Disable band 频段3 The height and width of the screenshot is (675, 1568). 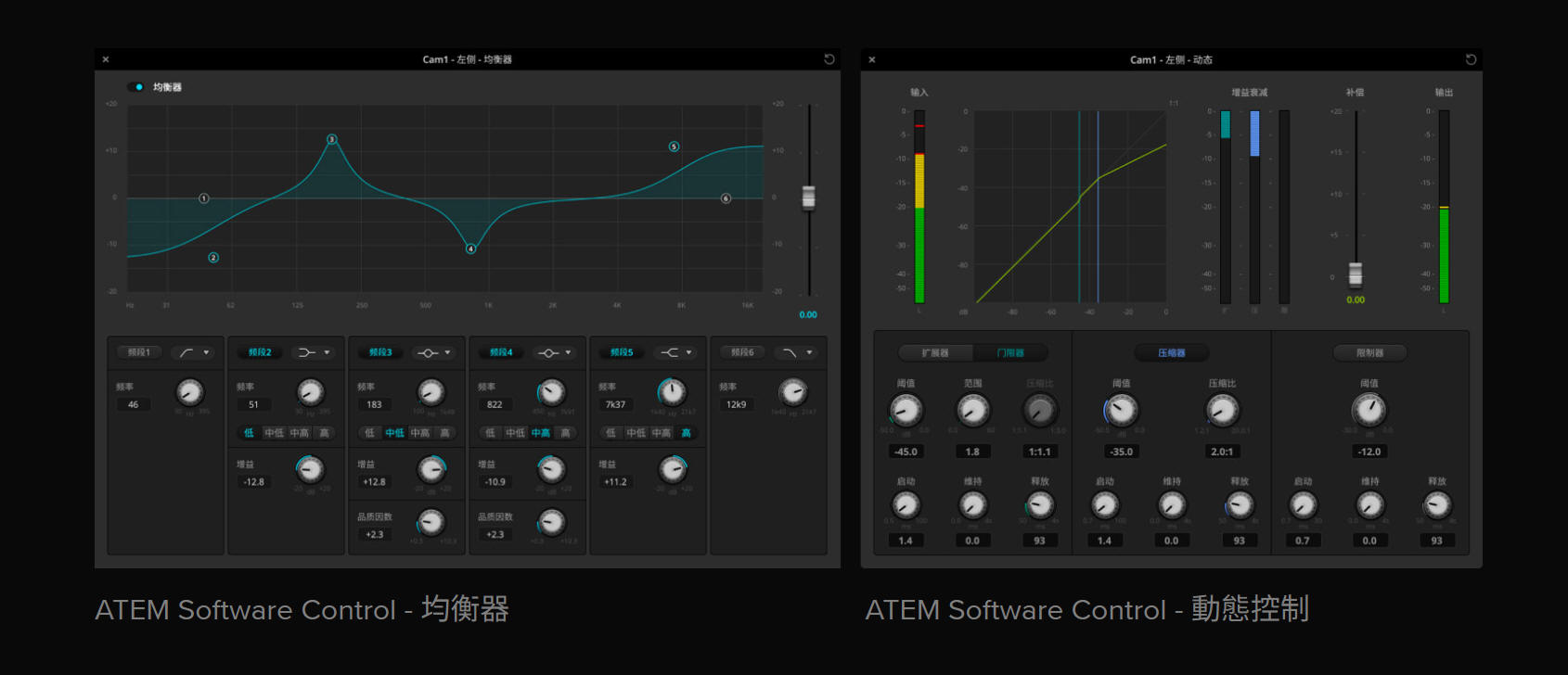[x=380, y=352]
